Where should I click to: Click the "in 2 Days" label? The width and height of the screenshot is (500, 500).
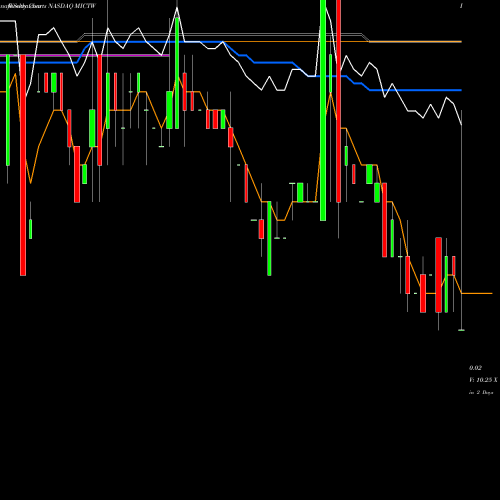481,392
